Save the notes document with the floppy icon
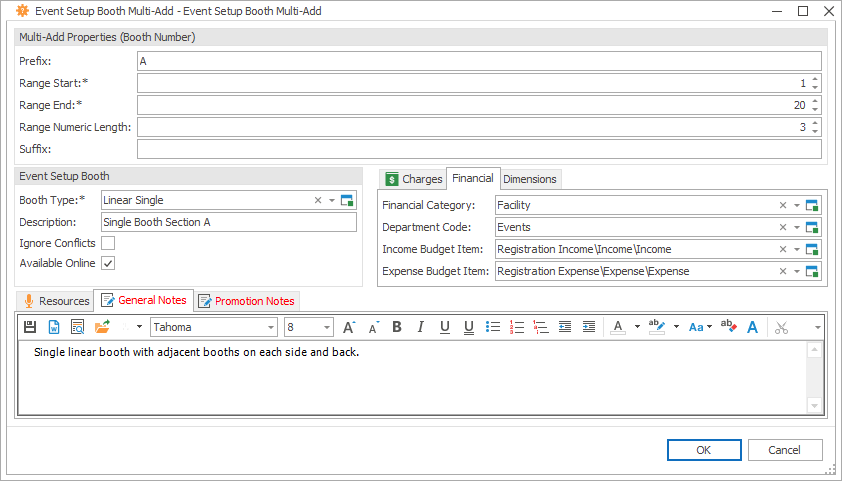 pyautogui.click(x=30, y=327)
